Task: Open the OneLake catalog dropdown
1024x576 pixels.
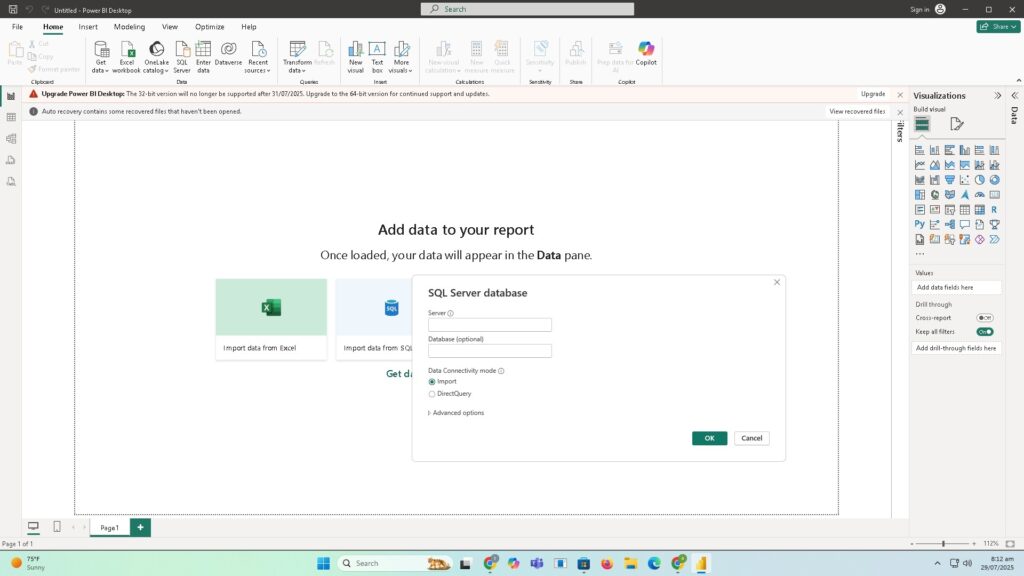Action: tap(156, 57)
